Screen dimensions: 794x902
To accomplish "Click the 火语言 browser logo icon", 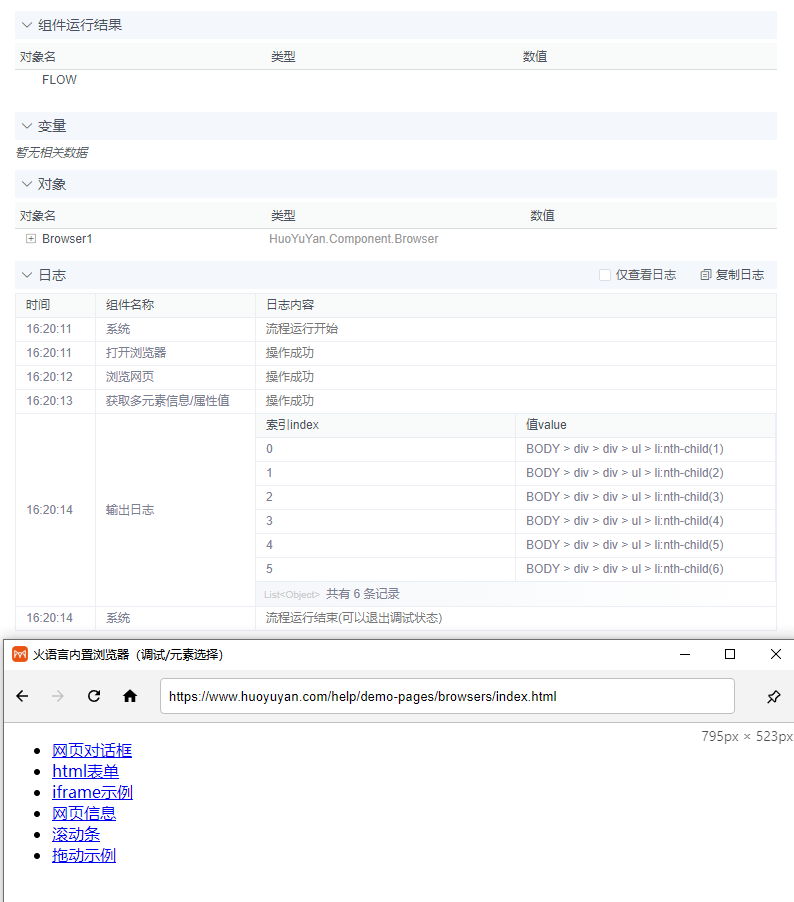I will pos(20,654).
